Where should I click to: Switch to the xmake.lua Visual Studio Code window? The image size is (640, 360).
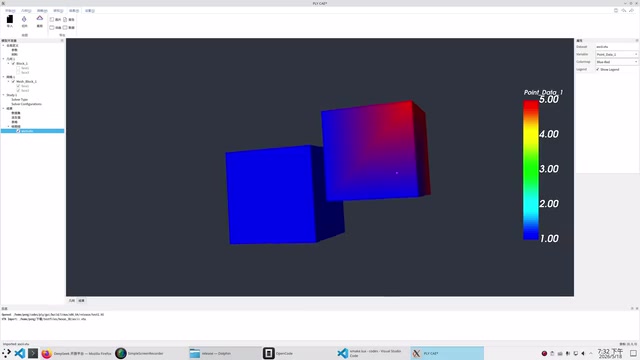(372, 353)
